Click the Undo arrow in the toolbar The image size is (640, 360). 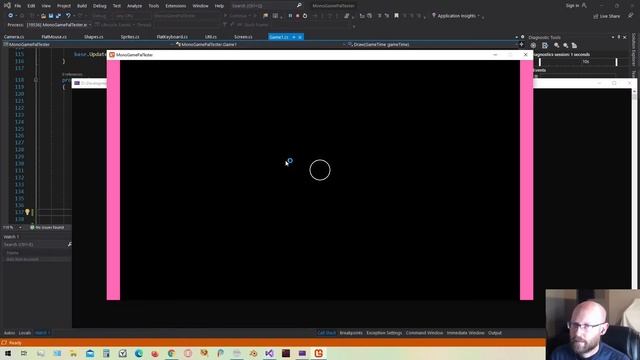(68, 16)
